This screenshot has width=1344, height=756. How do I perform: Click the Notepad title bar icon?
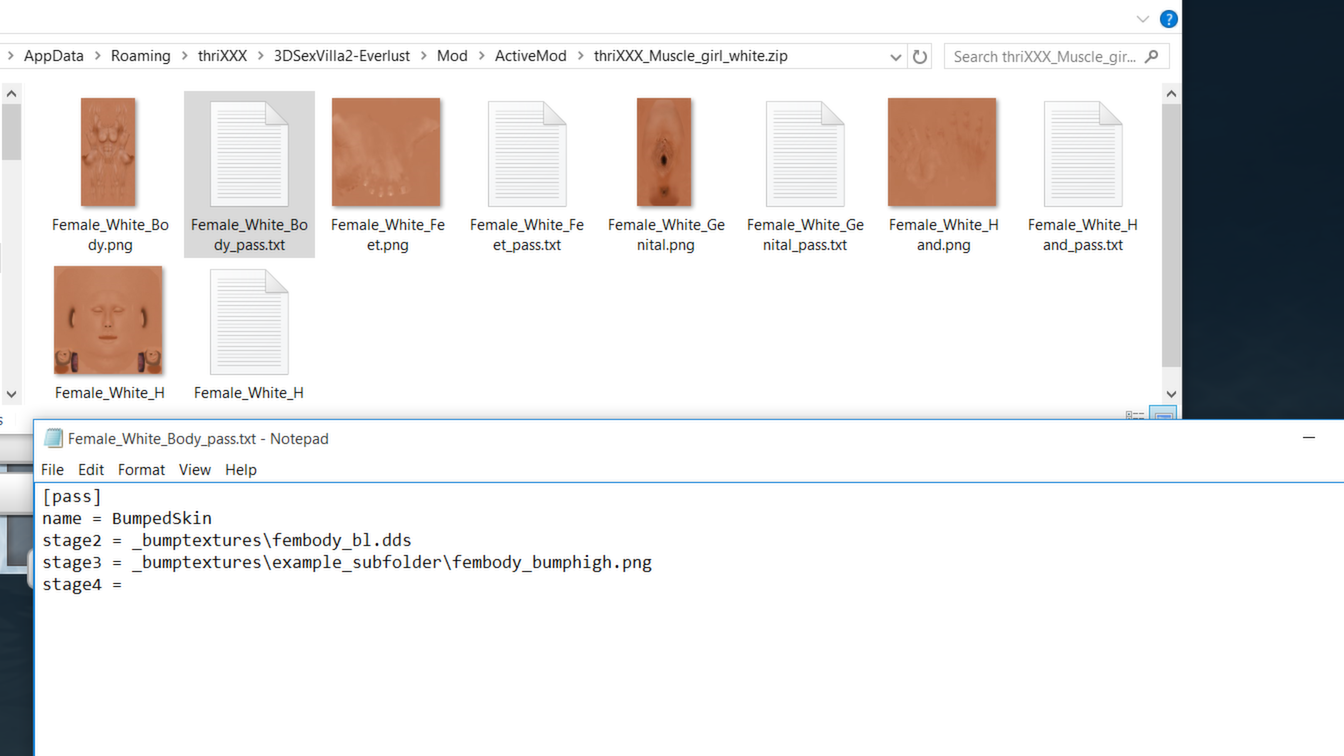pyautogui.click(x=53, y=438)
